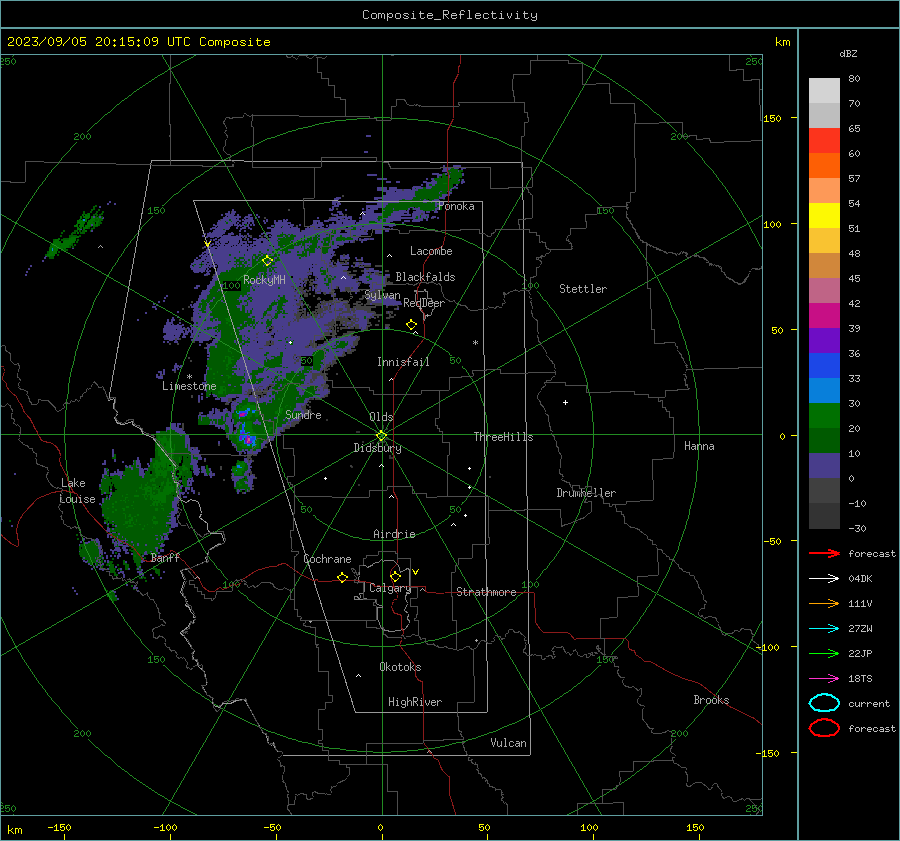This screenshot has width=900, height=841.
Task: Click the Brooks city label
Action: 711,700
